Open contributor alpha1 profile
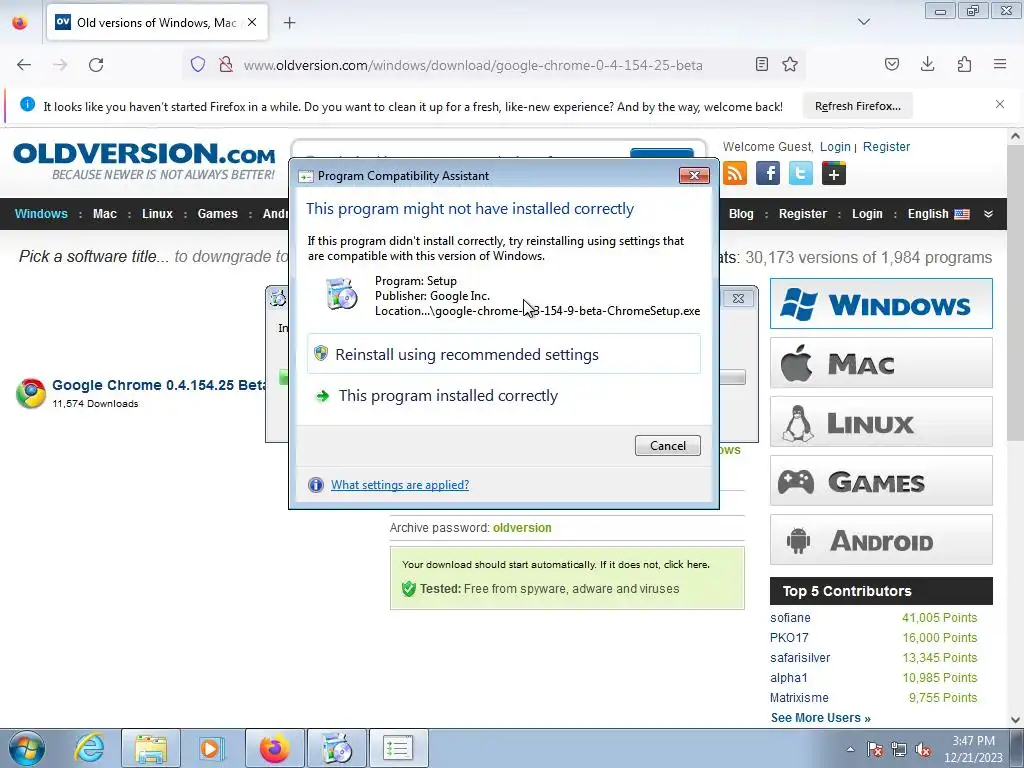The height and width of the screenshot is (768, 1024). [x=788, y=677]
